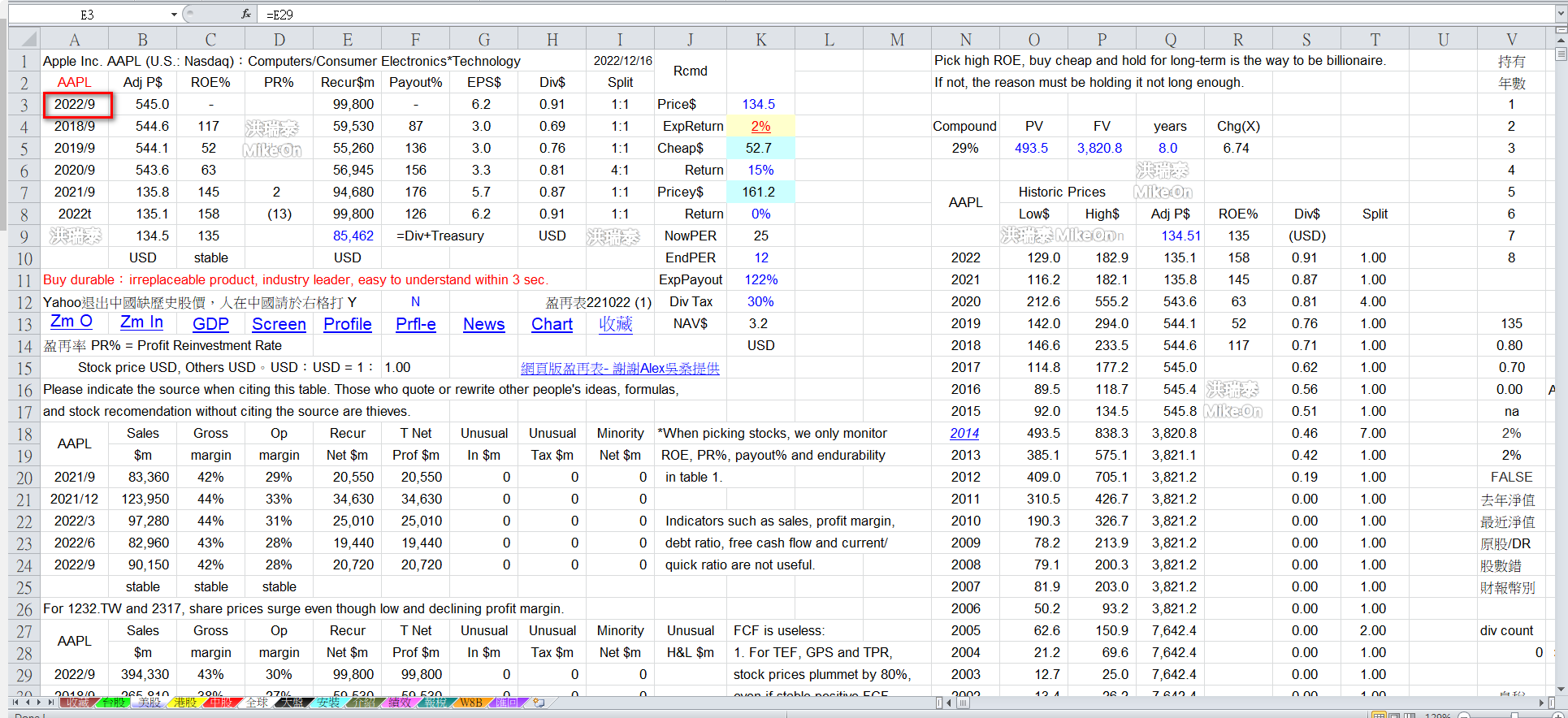
Task: Click the zoom slider handle
Action: click(x=1514, y=716)
